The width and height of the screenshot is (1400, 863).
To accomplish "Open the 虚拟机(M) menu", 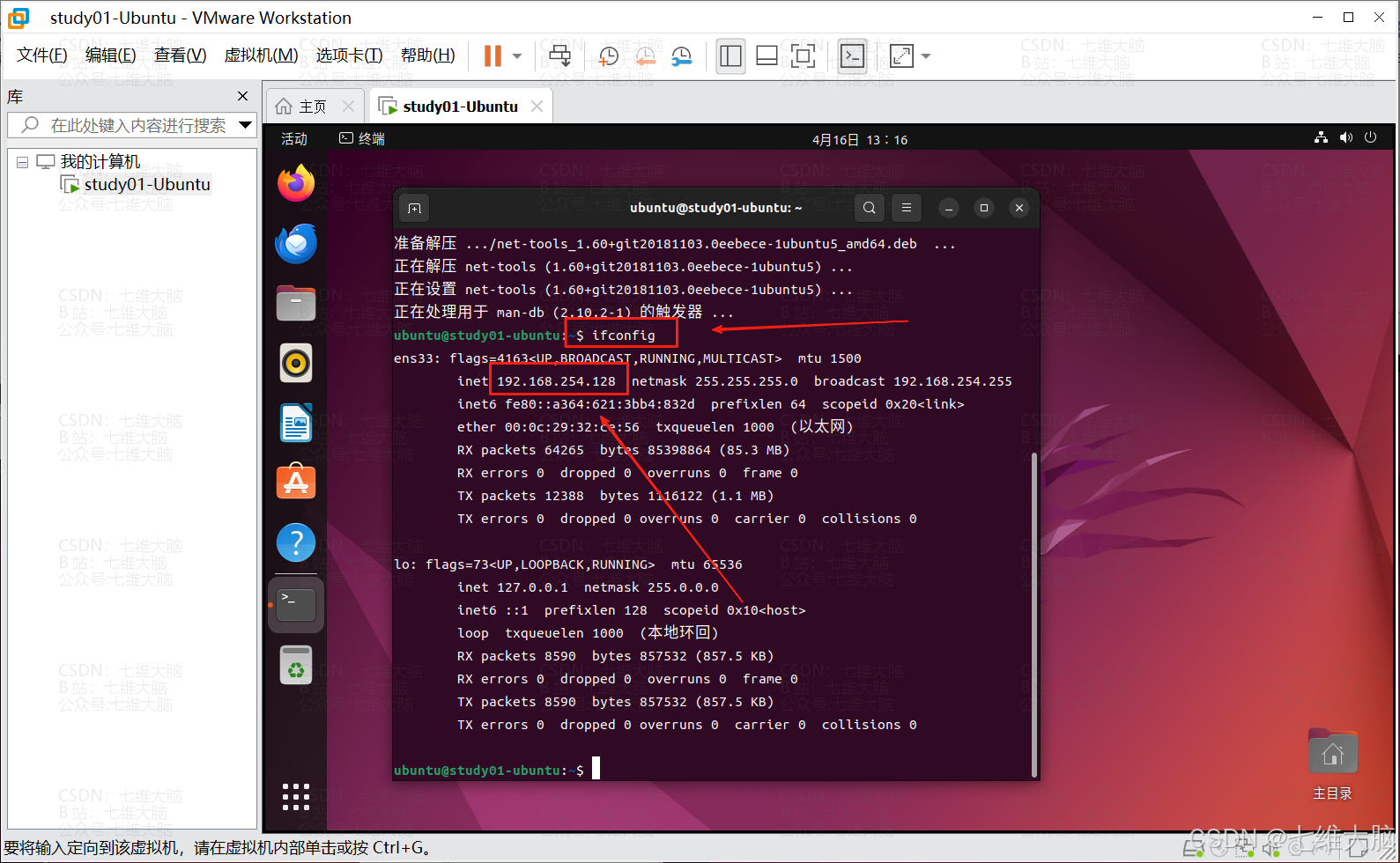I will [x=261, y=55].
